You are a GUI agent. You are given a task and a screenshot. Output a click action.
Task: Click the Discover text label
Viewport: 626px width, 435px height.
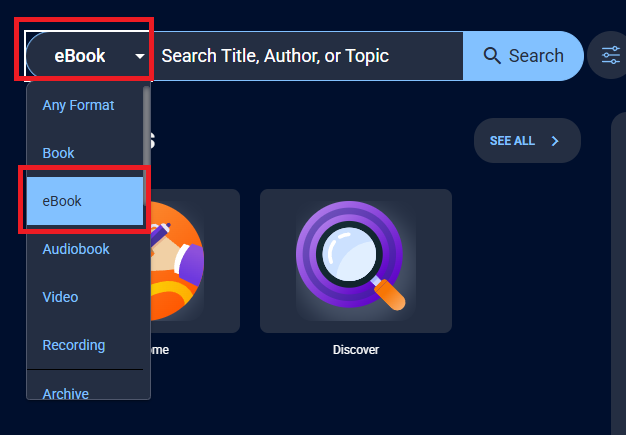(355, 350)
